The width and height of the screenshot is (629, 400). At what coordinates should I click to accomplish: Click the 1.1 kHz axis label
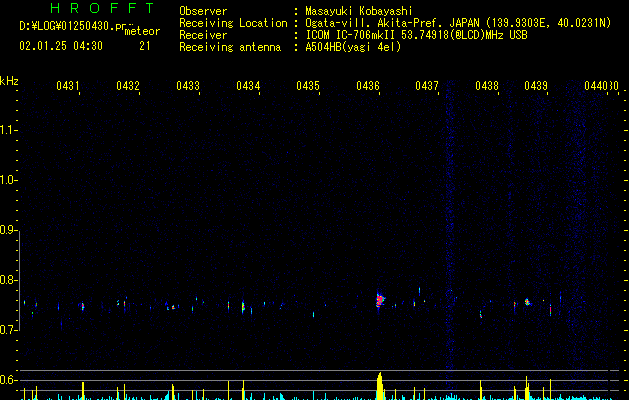[x=8, y=130]
